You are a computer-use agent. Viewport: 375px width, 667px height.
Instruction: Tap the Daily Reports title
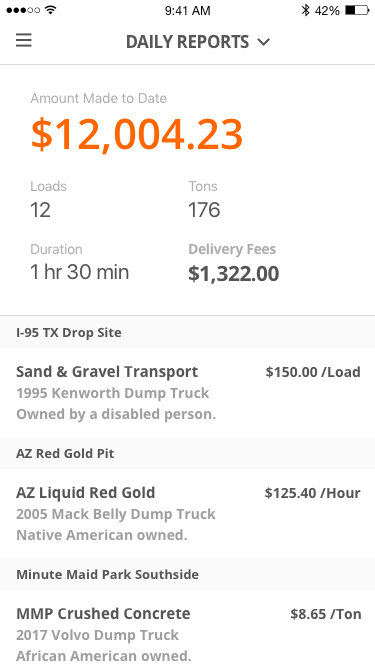tap(188, 42)
